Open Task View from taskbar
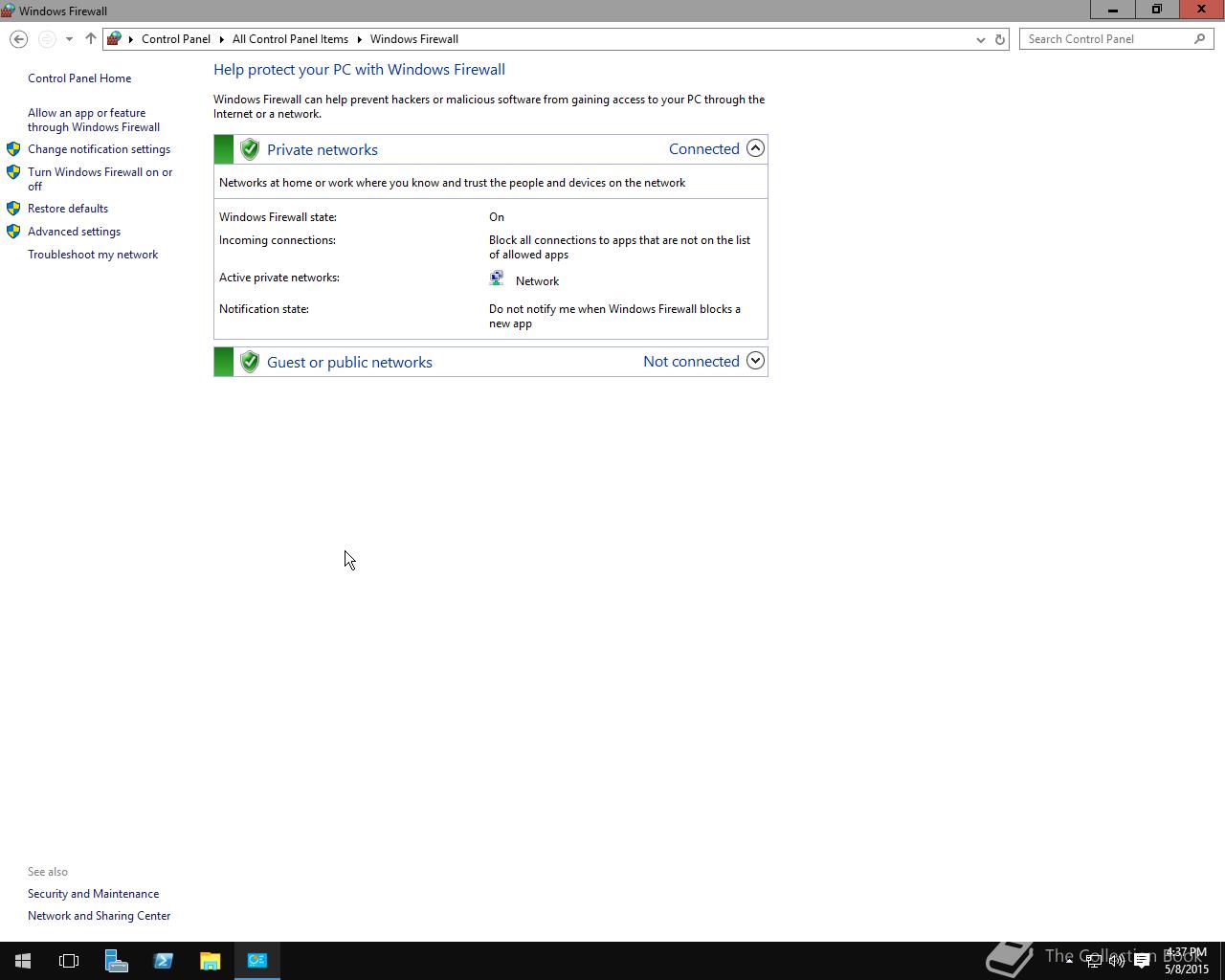This screenshot has width=1225, height=980. [x=69, y=961]
